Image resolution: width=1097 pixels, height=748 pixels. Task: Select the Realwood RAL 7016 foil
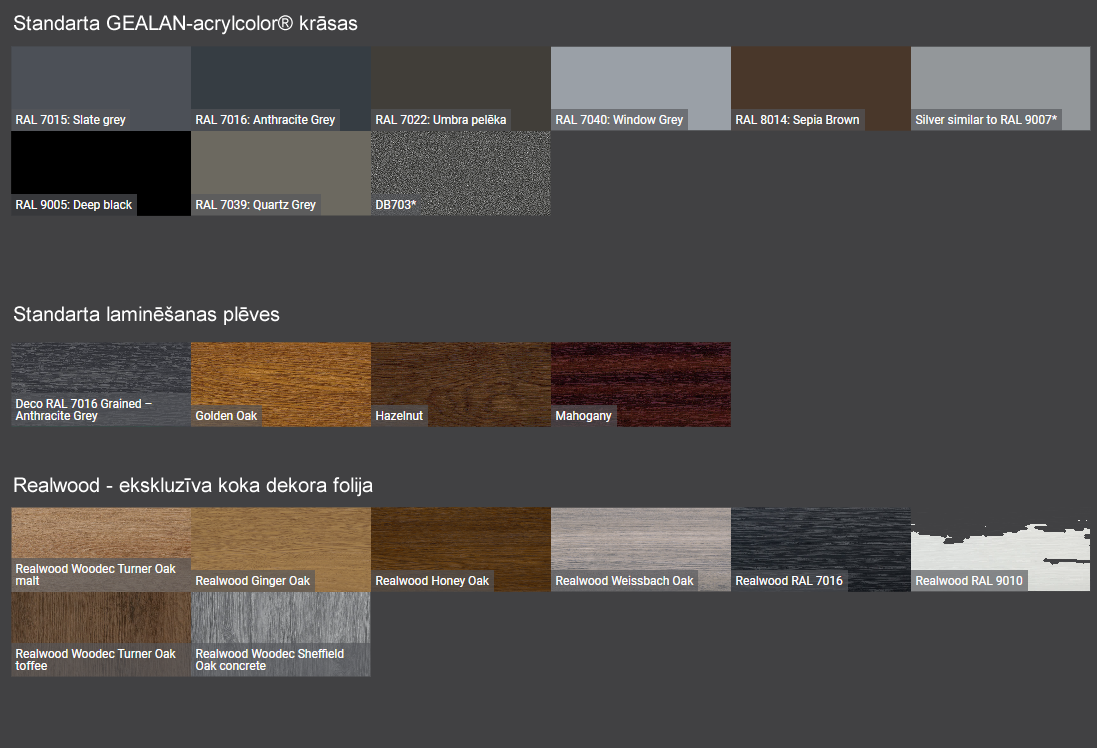click(821, 549)
